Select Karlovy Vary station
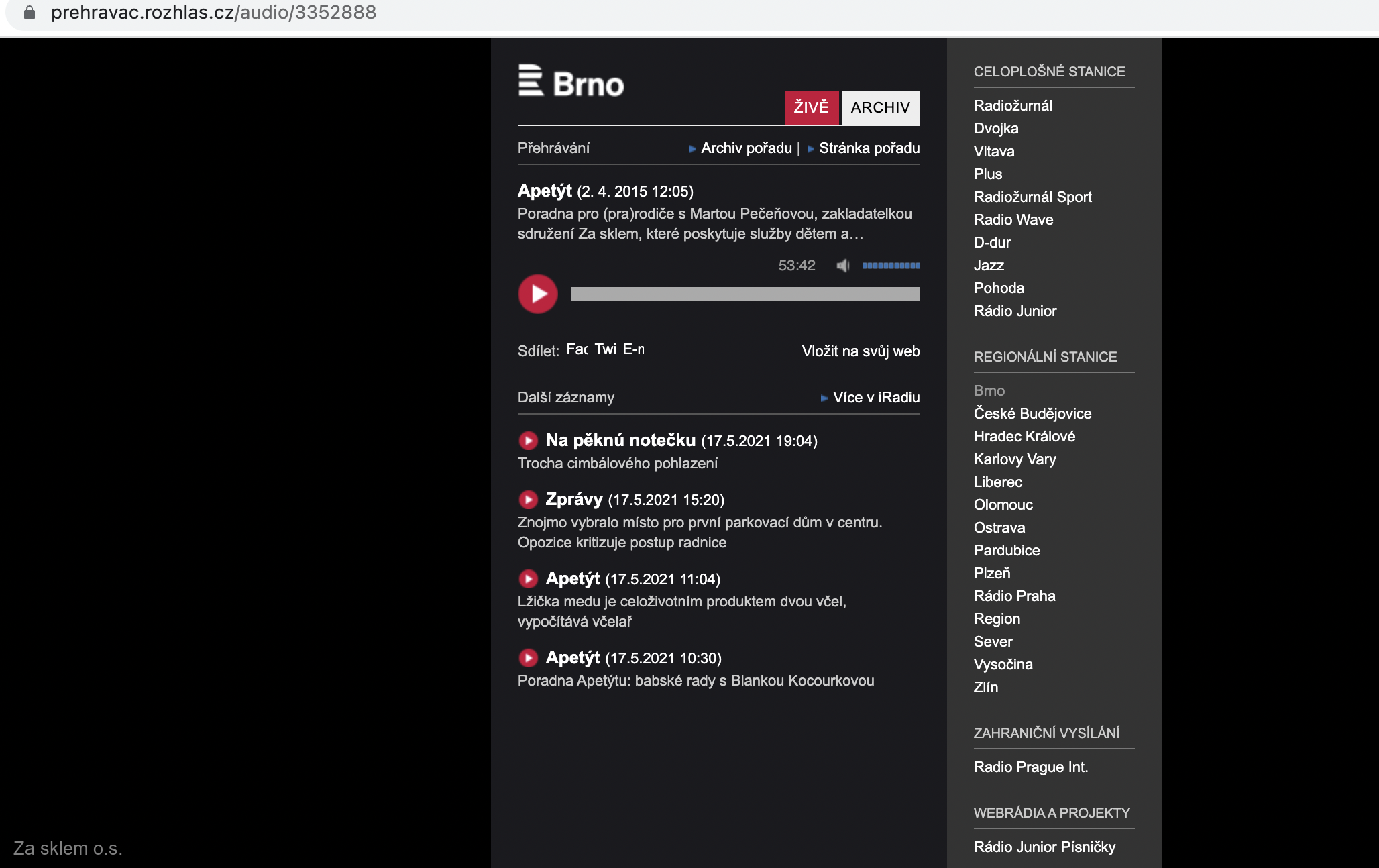 [x=1015, y=459]
